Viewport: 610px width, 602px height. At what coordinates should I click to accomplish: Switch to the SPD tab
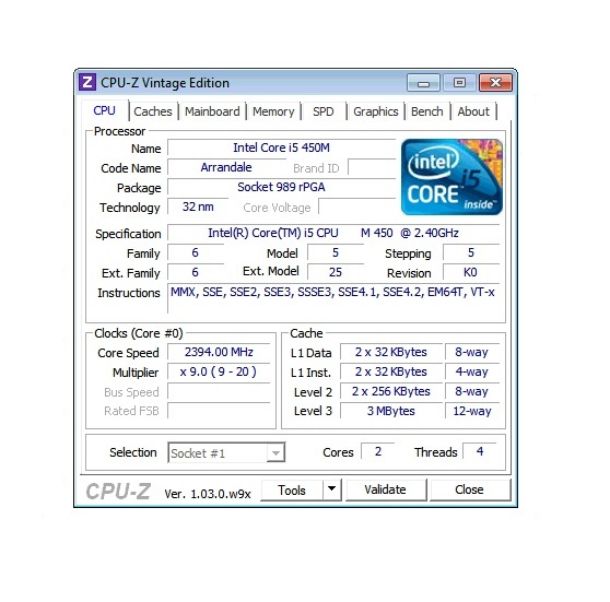tap(323, 112)
